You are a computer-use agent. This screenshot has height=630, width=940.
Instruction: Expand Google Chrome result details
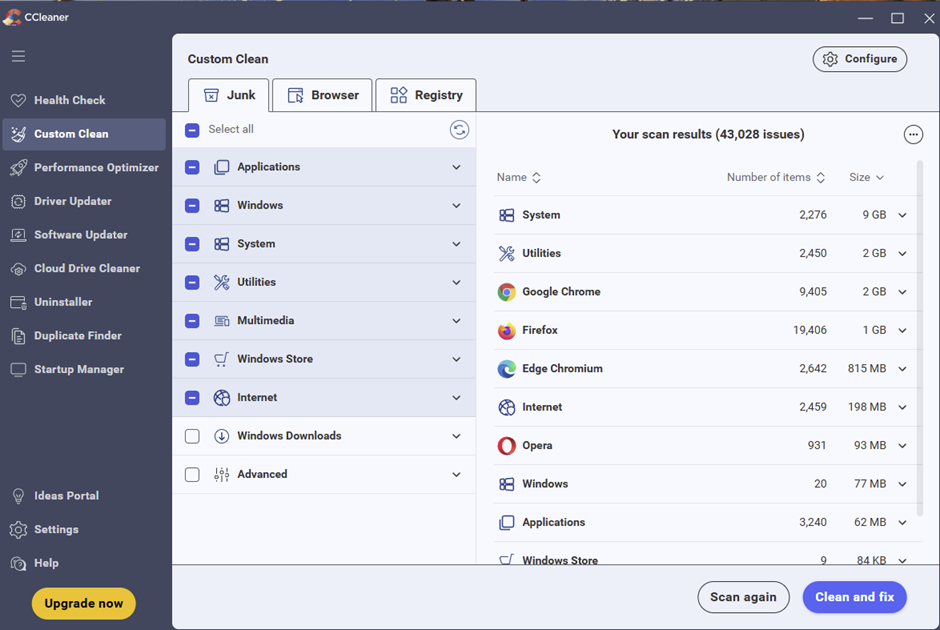pyautogui.click(x=902, y=292)
